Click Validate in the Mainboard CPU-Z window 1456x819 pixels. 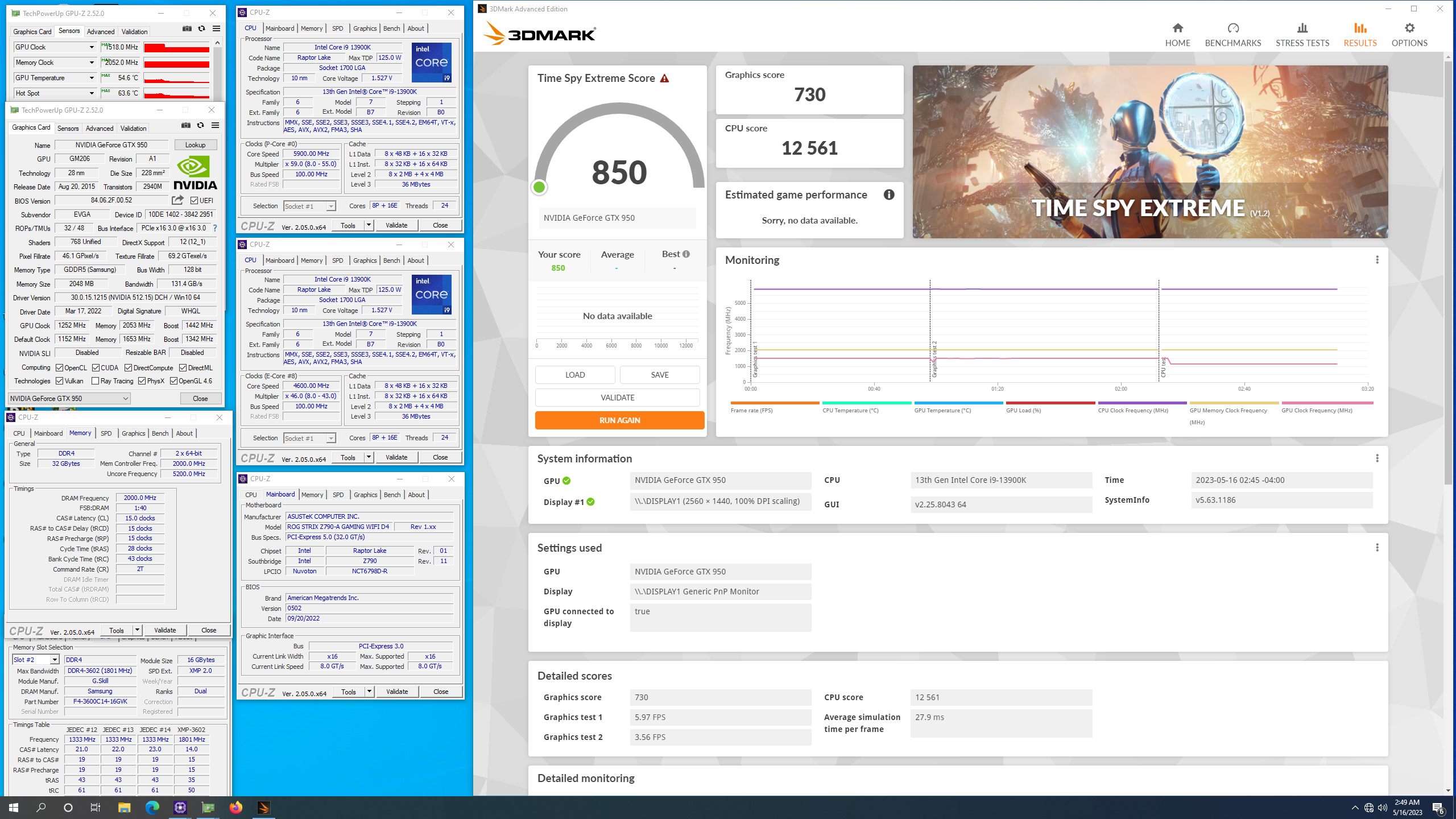click(397, 692)
